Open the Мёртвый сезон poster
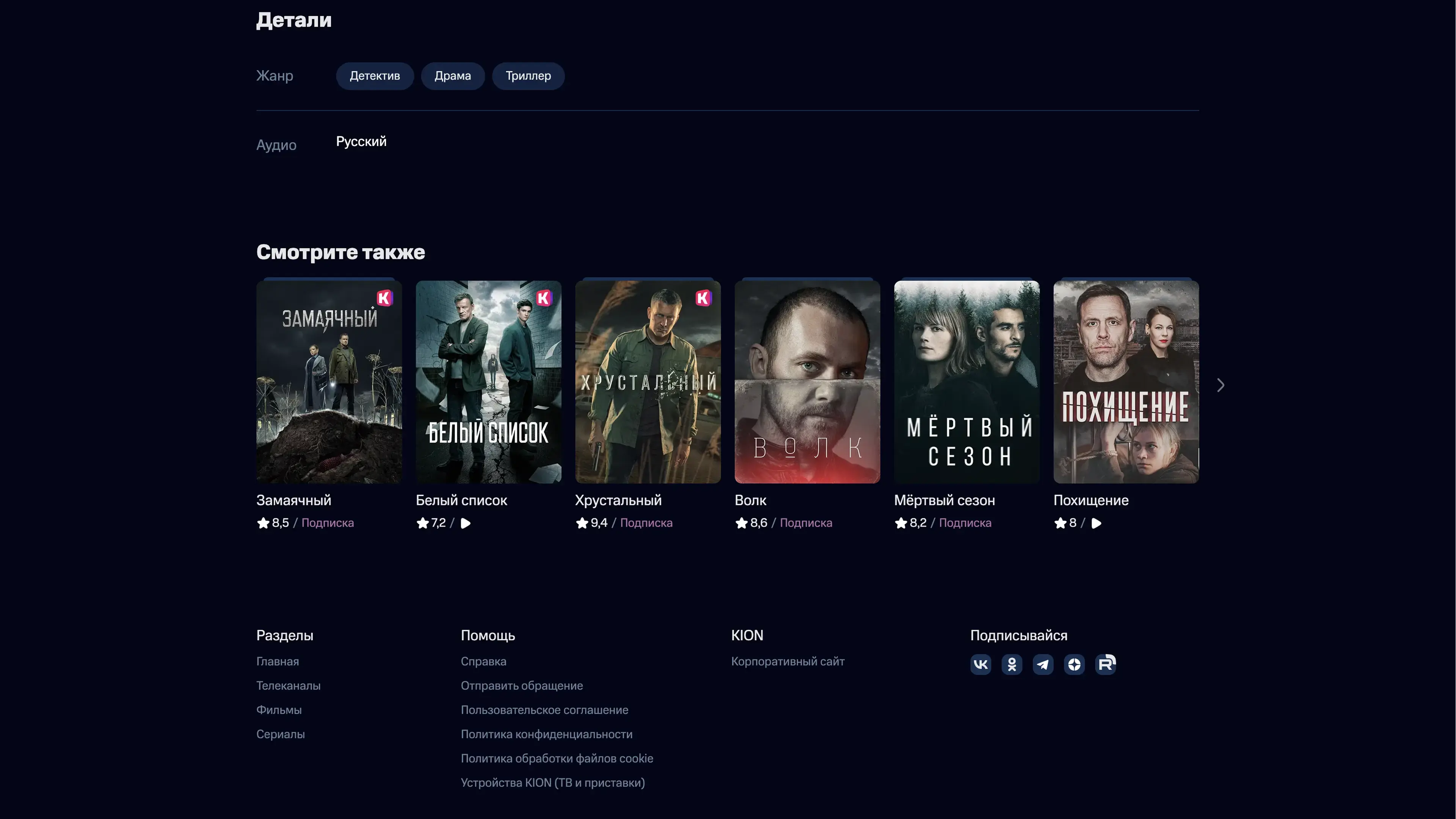Screen dimensions: 1456x819 tap(966, 382)
